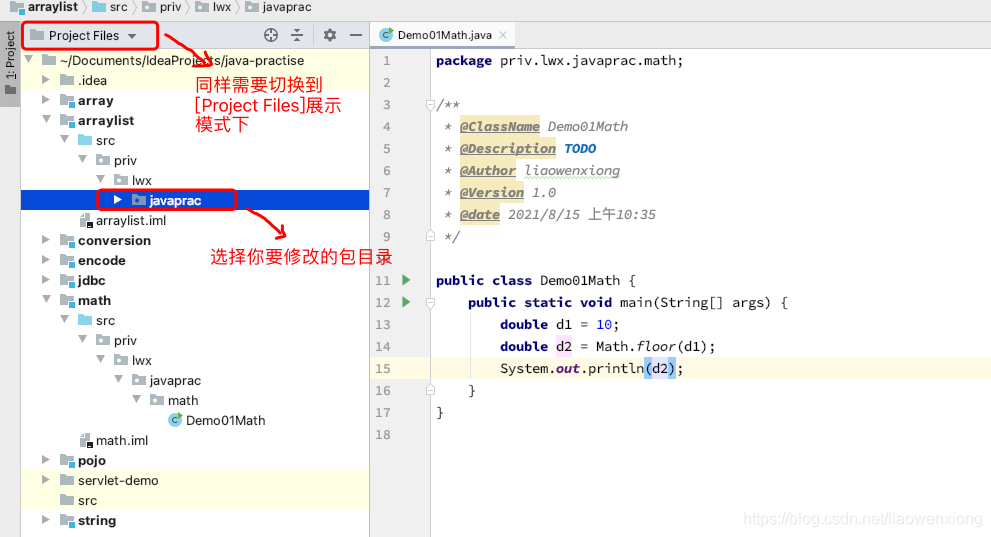This screenshot has width=991, height=537.
Task: Expand the .idea folder arrow
Action: (x=46, y=80)
